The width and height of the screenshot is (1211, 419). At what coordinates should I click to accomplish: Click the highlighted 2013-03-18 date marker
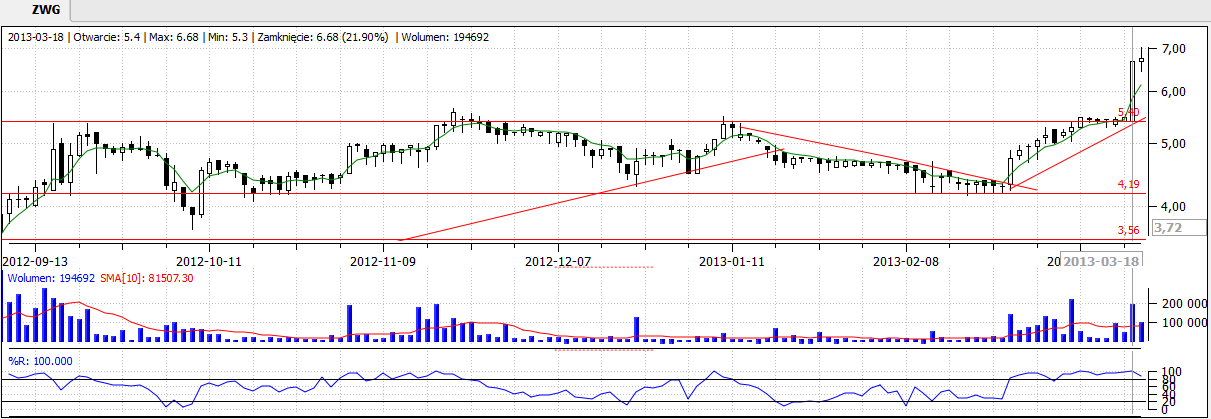[x=1102, y=262]
